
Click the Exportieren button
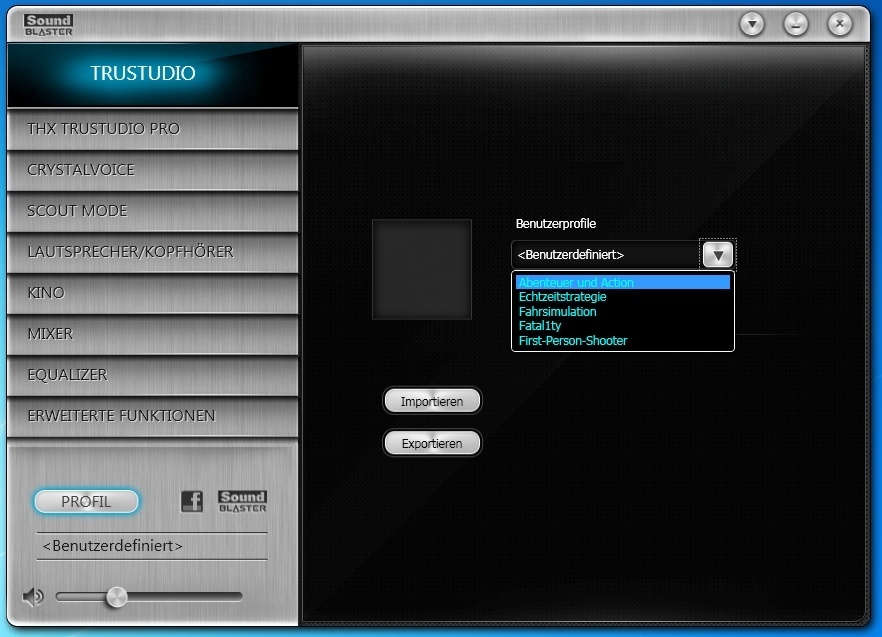[432, 443]
